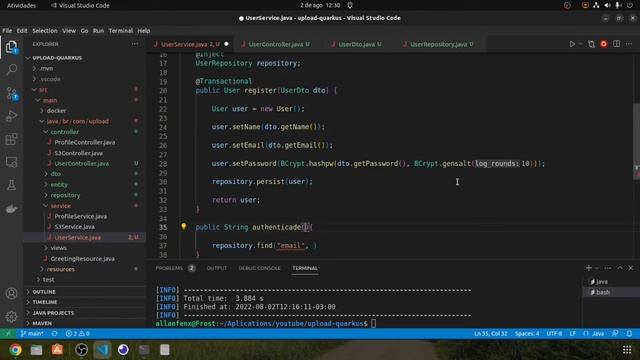Open terminal panel More Actions ellipsis

608,268
